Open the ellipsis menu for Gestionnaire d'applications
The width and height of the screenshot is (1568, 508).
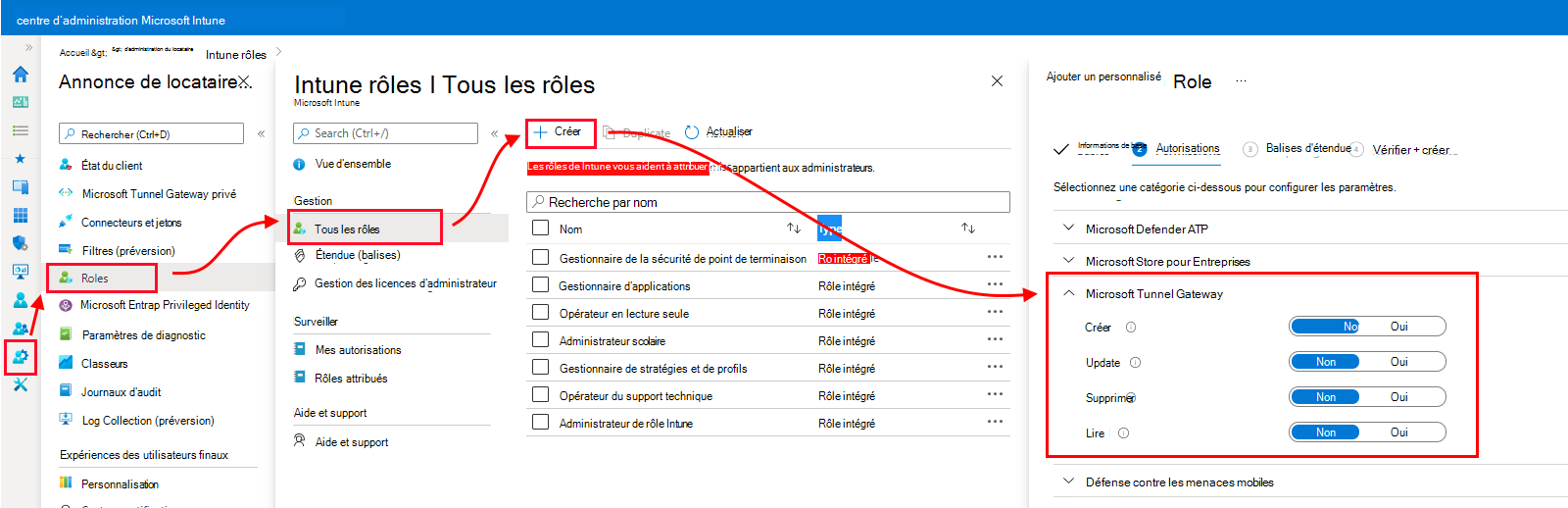(995, 284)
